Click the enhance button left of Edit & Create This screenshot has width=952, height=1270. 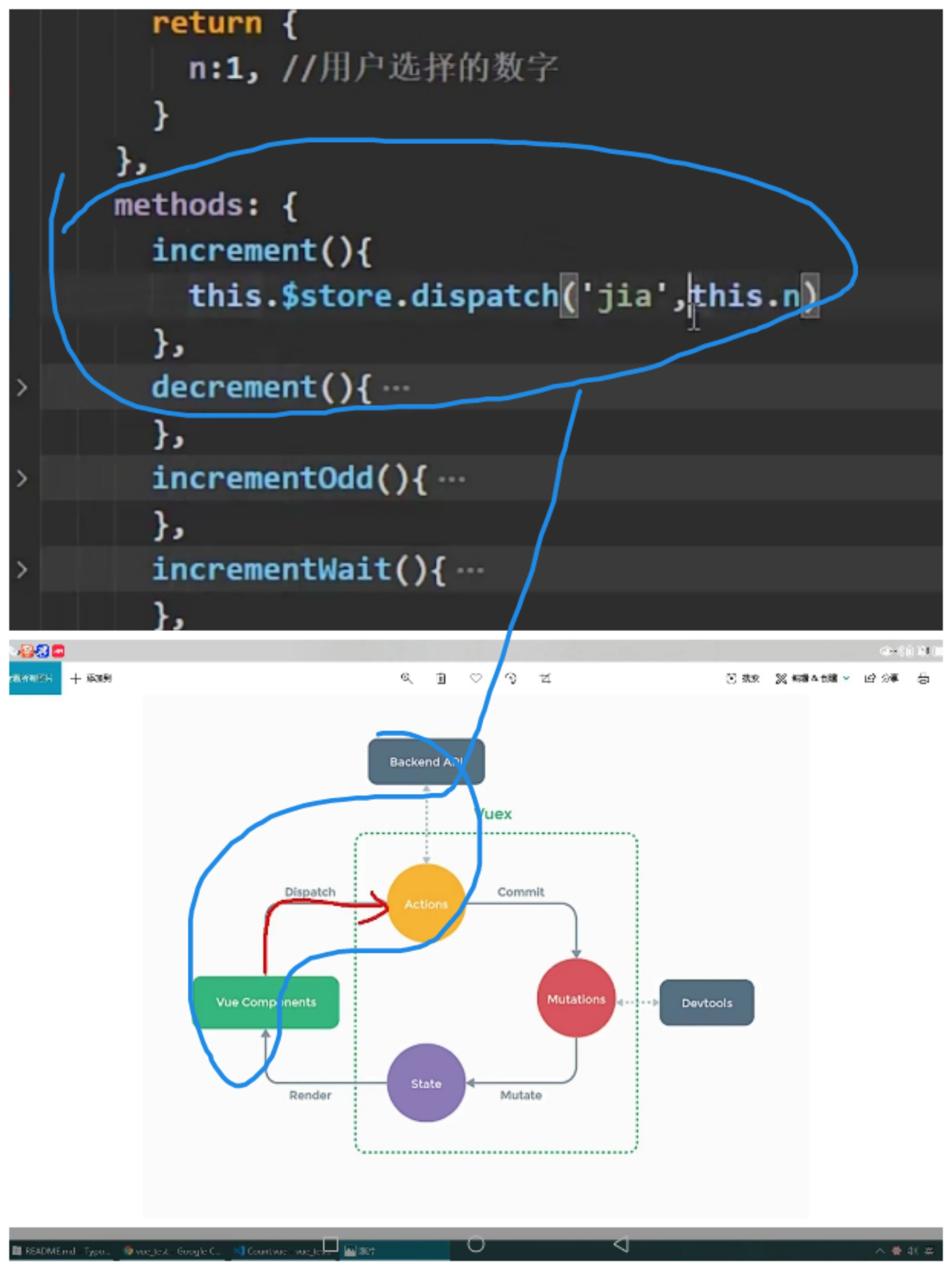point(742,679)
